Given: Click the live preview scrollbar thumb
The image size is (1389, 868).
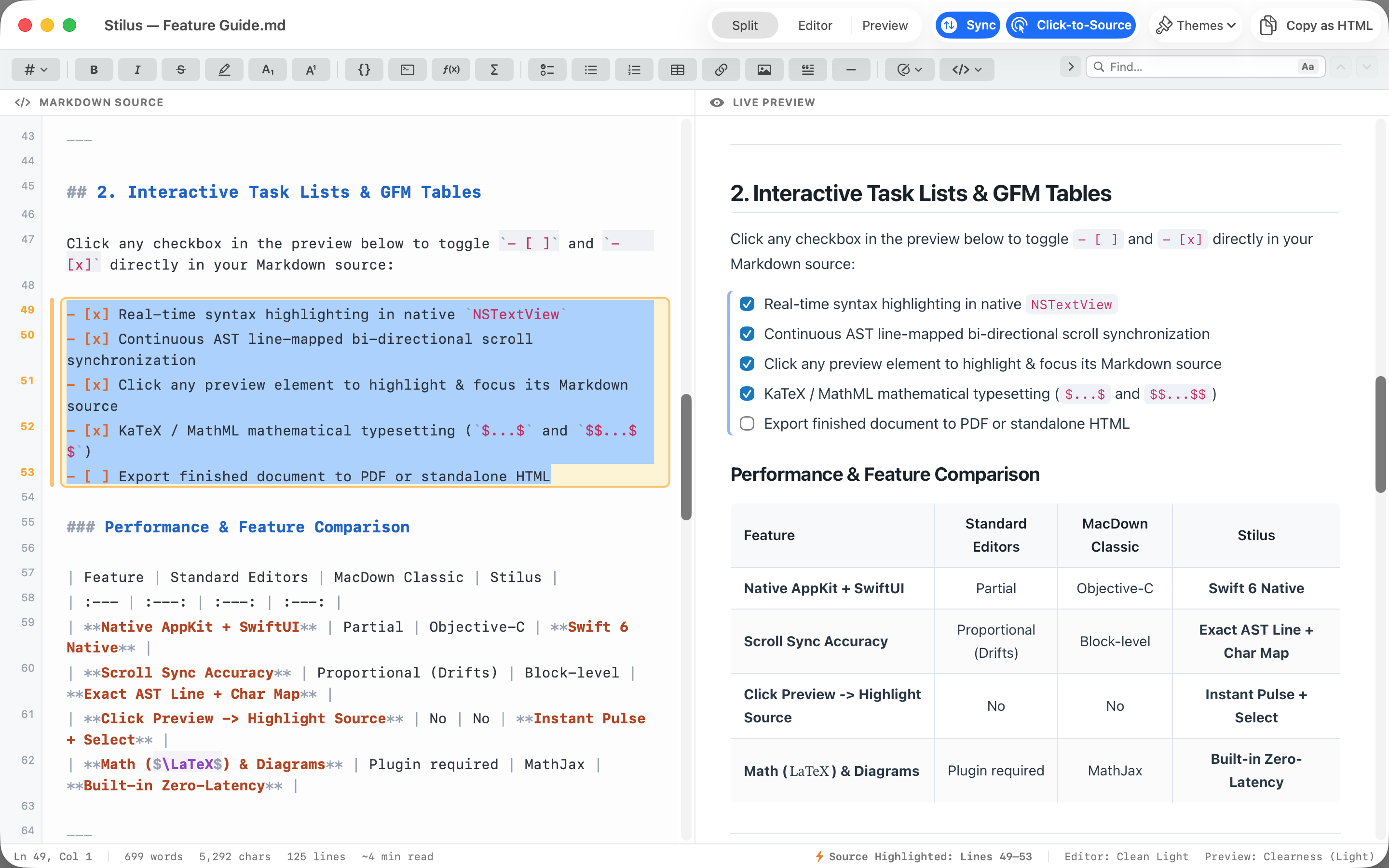Looking at the screenshot, I should [x=1381, y=434].
